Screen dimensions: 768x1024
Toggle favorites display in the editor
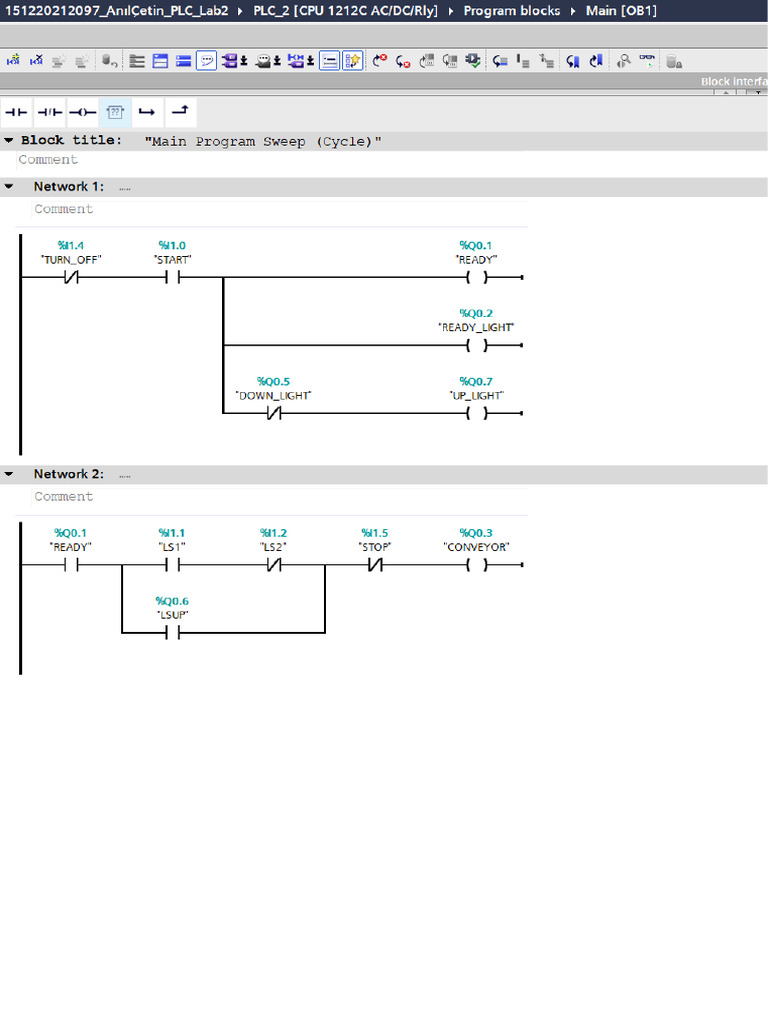point(353,61)
